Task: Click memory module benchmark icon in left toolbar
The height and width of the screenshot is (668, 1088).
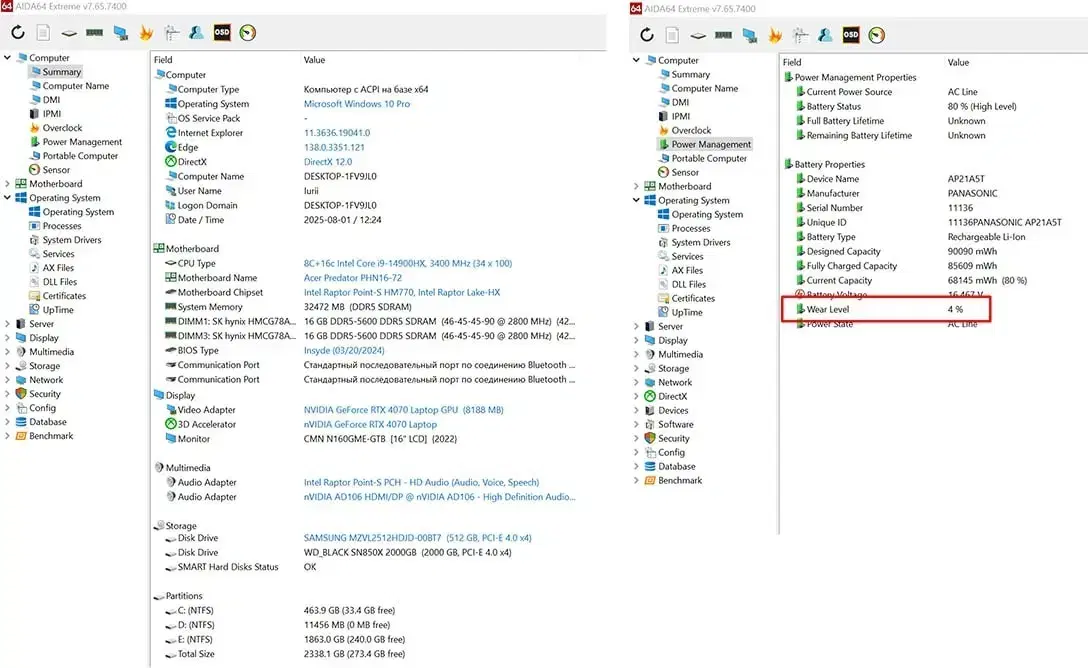Action: pos(94,32)
